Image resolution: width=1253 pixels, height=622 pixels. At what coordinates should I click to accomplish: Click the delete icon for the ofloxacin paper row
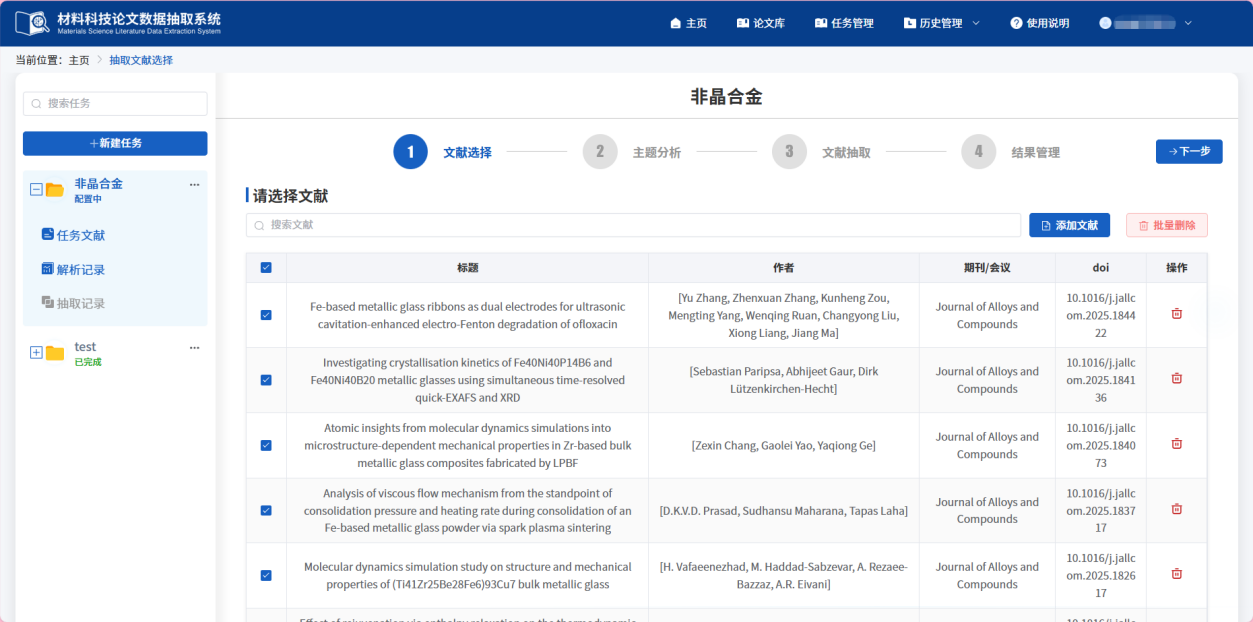click(1175, 315)
